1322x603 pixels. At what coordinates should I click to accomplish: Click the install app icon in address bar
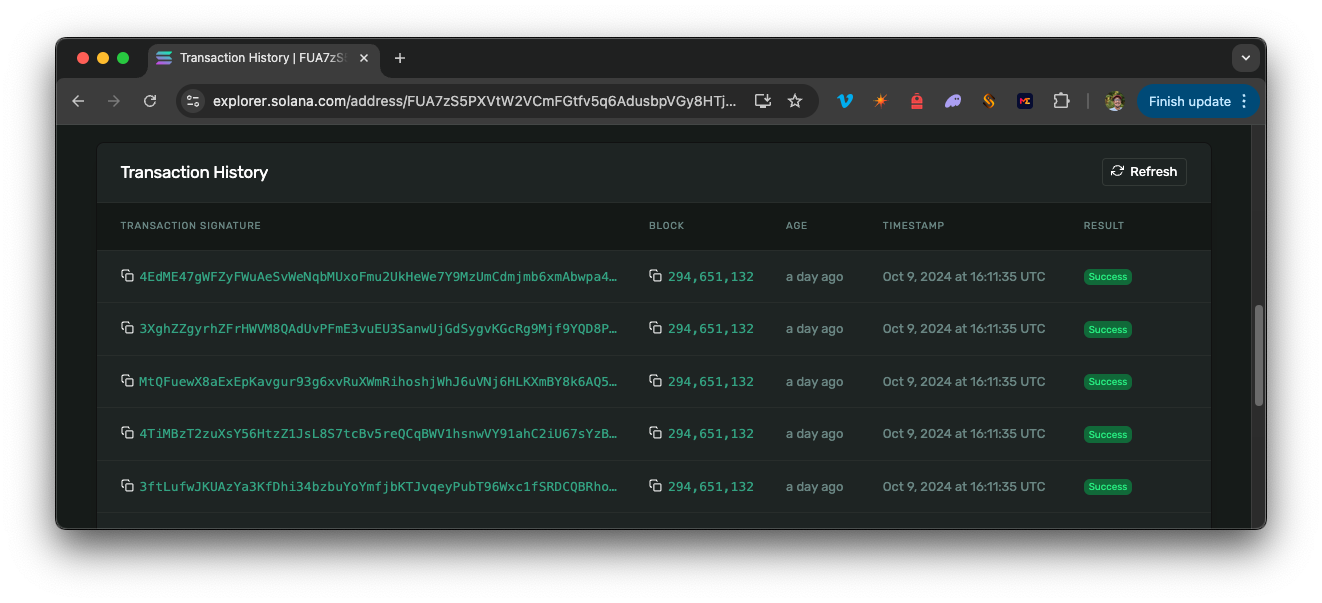[x=763, y=101]
